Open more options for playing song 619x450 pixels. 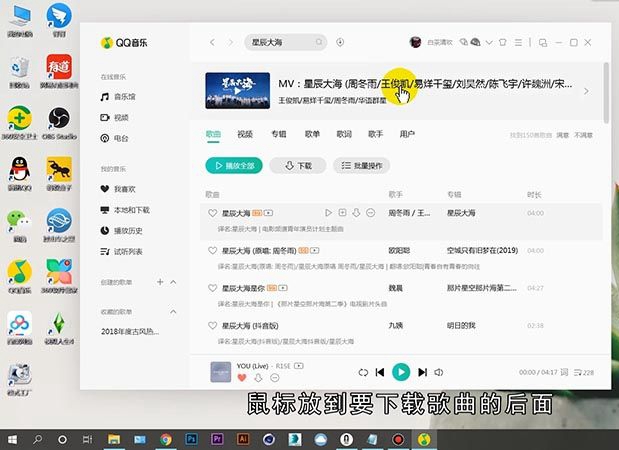[x=275, y=378]
